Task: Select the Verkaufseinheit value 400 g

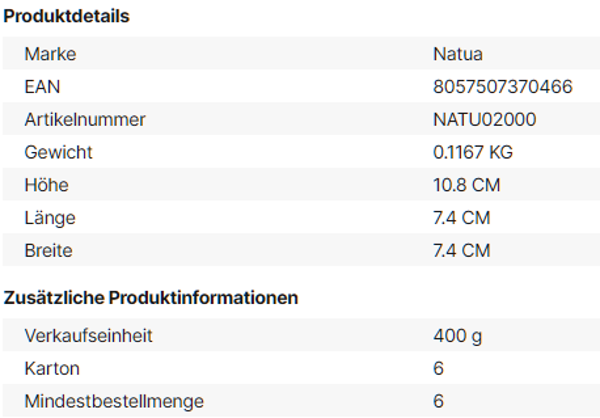Action: 456,335
